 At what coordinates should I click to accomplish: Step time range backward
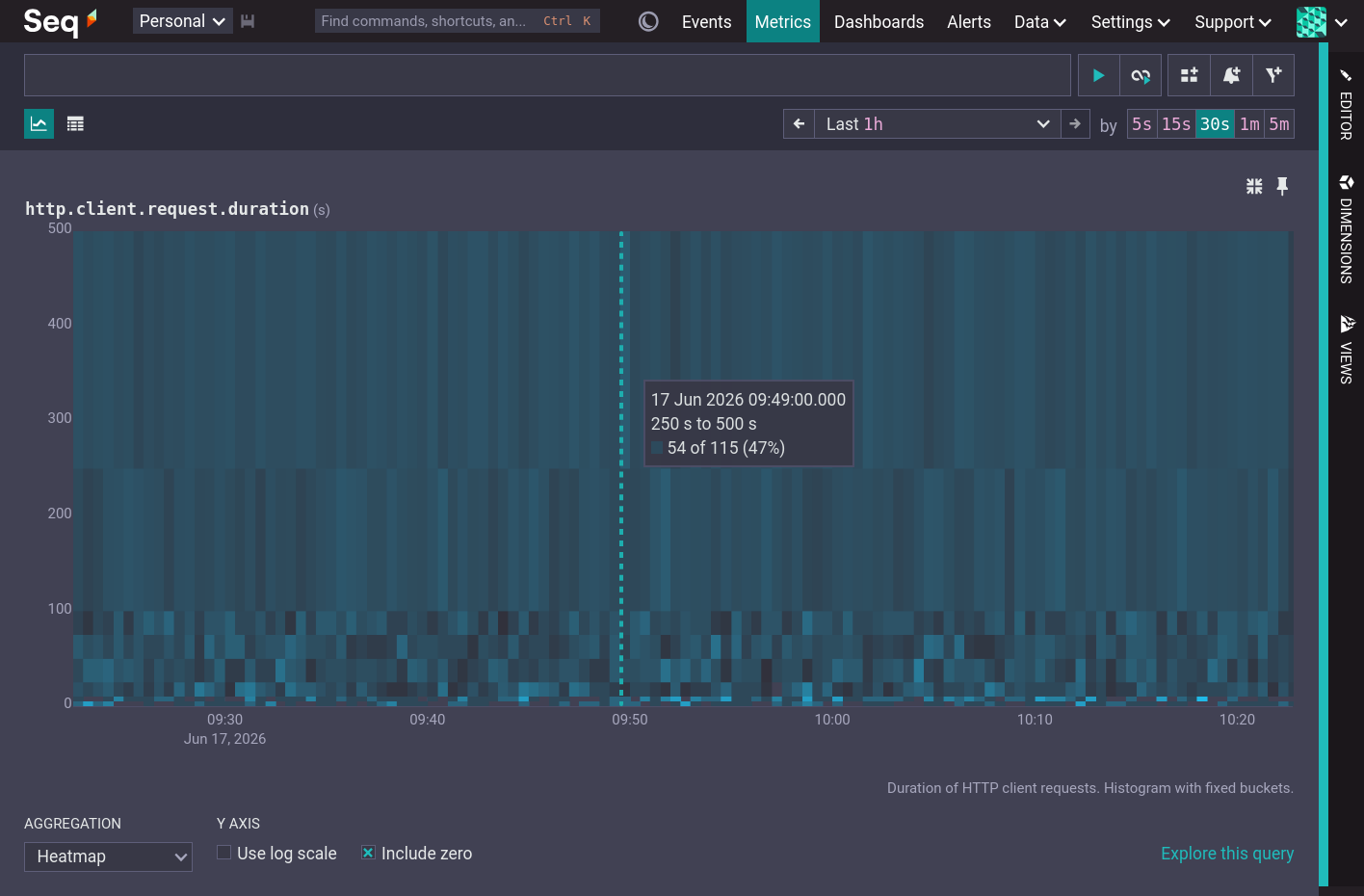799,123
